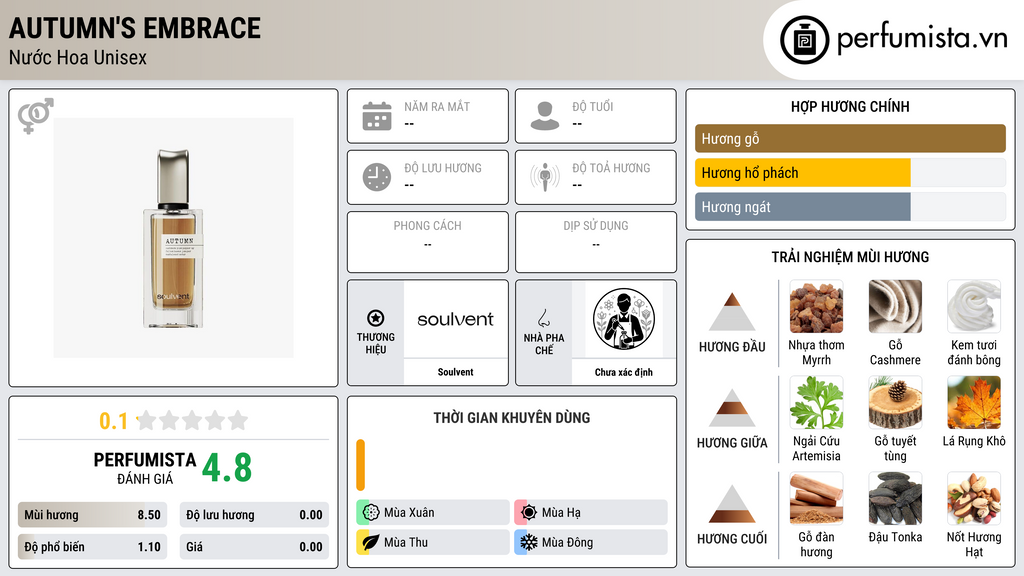Screen dimensions: 1024x576
Task: Click the Hương Giữa pyramid icon
Action: click(732, 408)
